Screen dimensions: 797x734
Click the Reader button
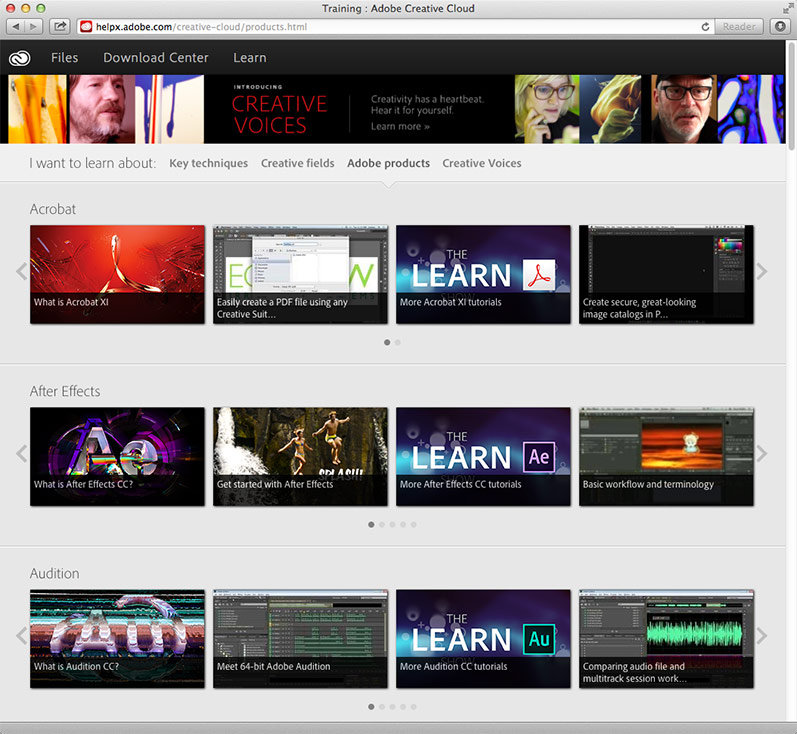coord(739,26)
